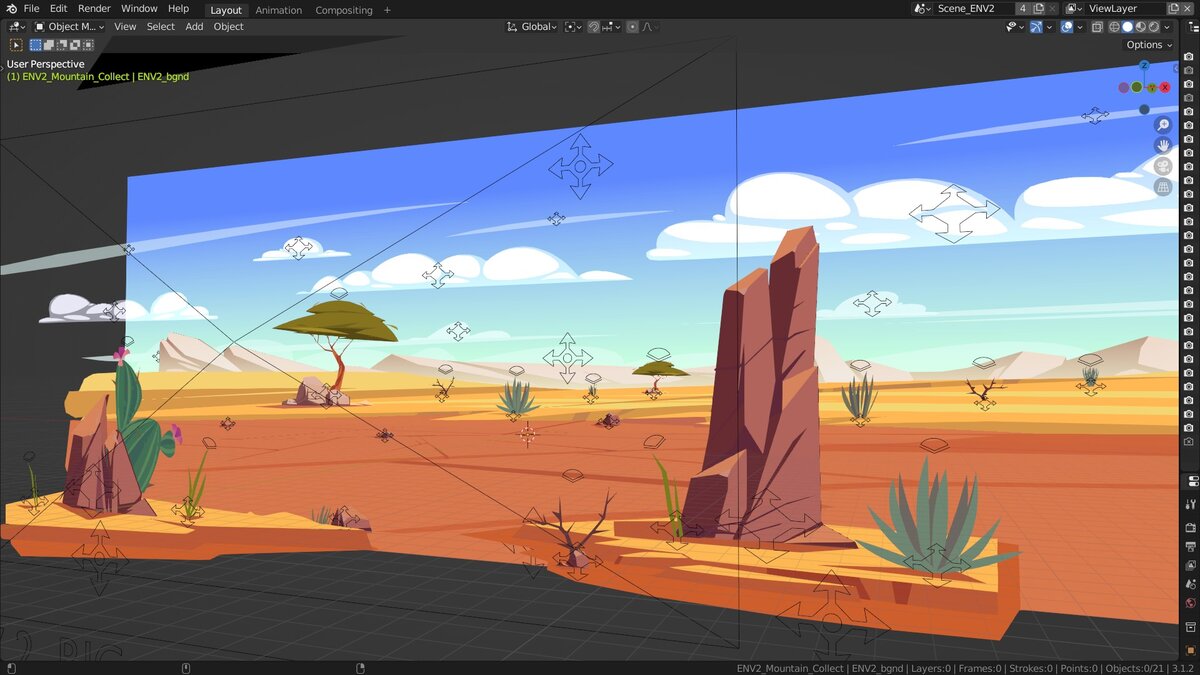Image resolution: width=1200 pixels, height=675 pixels.
Task: Switch to the Compositing workspace tab
Action: click(x=344, y=10)
